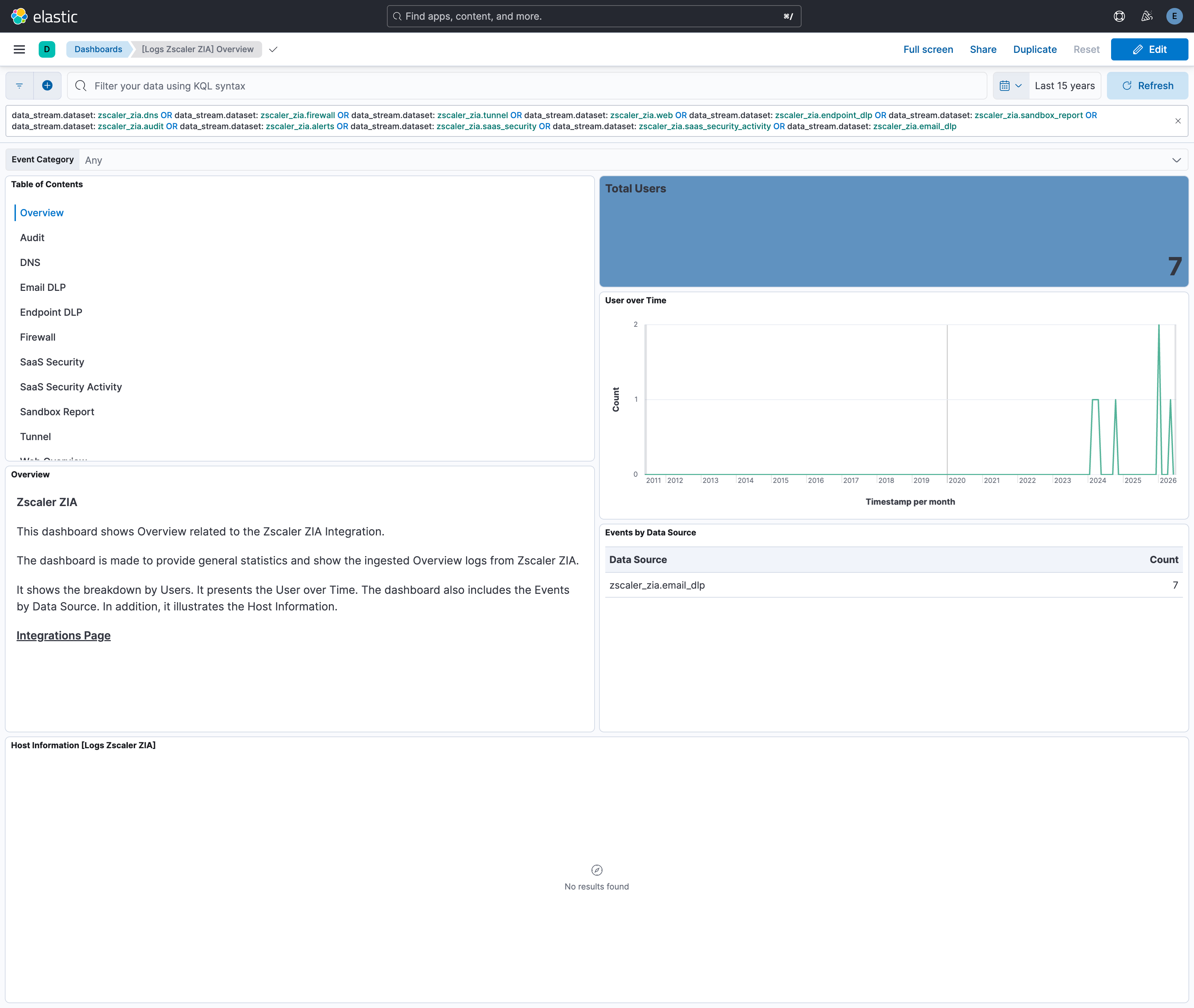This screenshot has width=1194, height=1008.
Task: Select Overview in Table of Contents
Action: [x=42, y=212]
